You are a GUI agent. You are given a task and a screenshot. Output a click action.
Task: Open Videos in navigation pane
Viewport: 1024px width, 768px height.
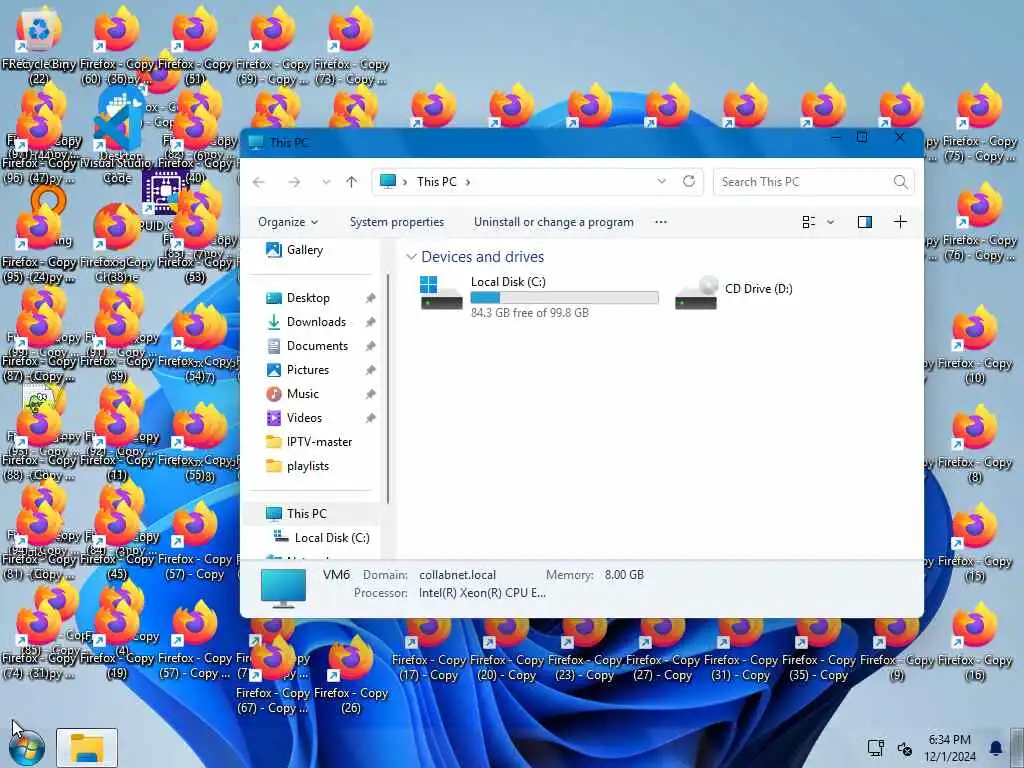point(304,418)
